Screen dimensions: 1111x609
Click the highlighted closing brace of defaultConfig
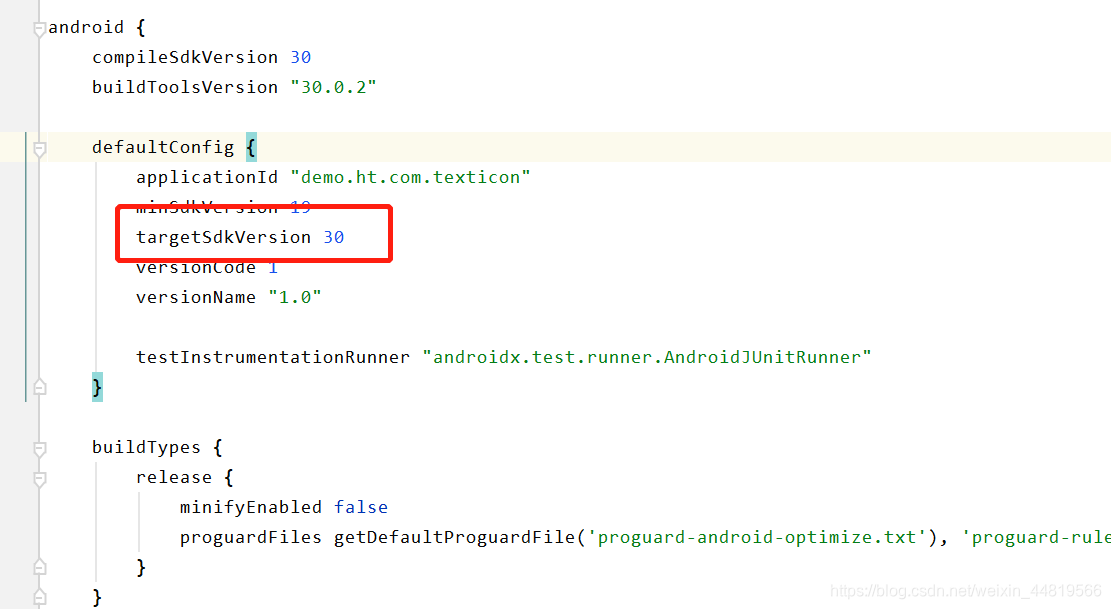97,387
